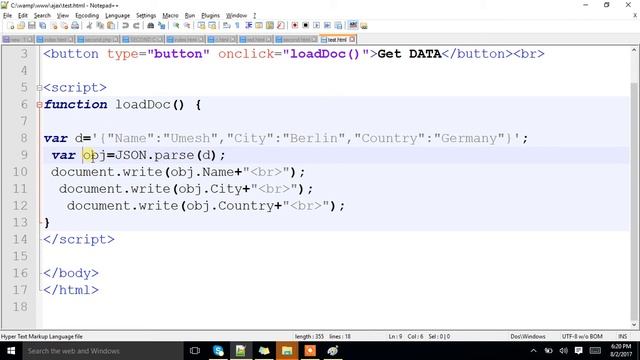Click the Save All toolbar icon
This screenshot has height=360, width=640.
[x=42, y=25]
